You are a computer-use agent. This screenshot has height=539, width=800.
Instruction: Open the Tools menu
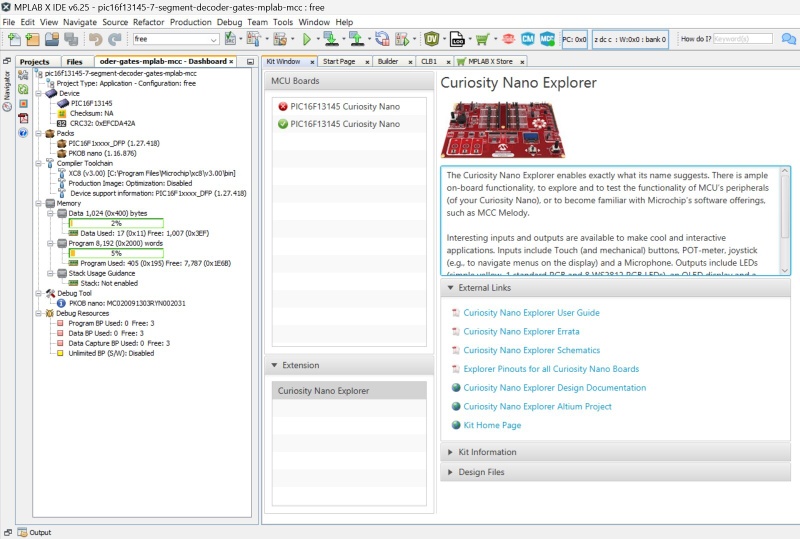[283, 22]
